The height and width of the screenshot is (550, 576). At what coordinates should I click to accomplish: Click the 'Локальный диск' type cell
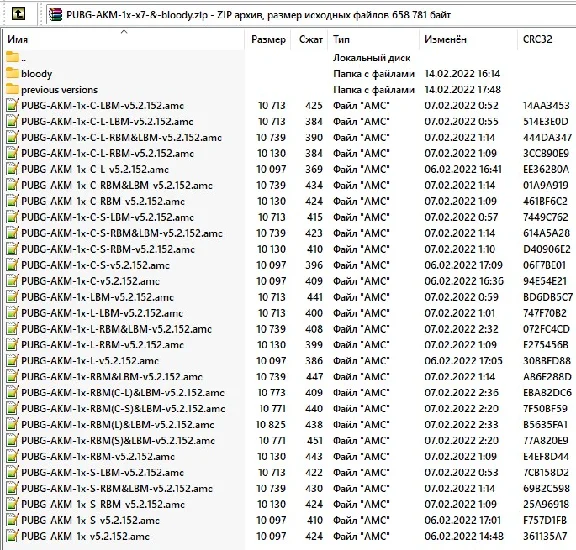372,58
